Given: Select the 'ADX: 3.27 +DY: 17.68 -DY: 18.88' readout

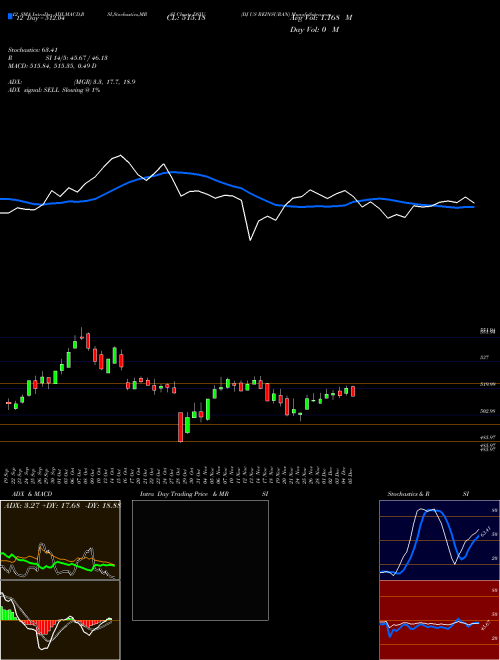Looking at the screenshot, I should click(x=62, y=506).
